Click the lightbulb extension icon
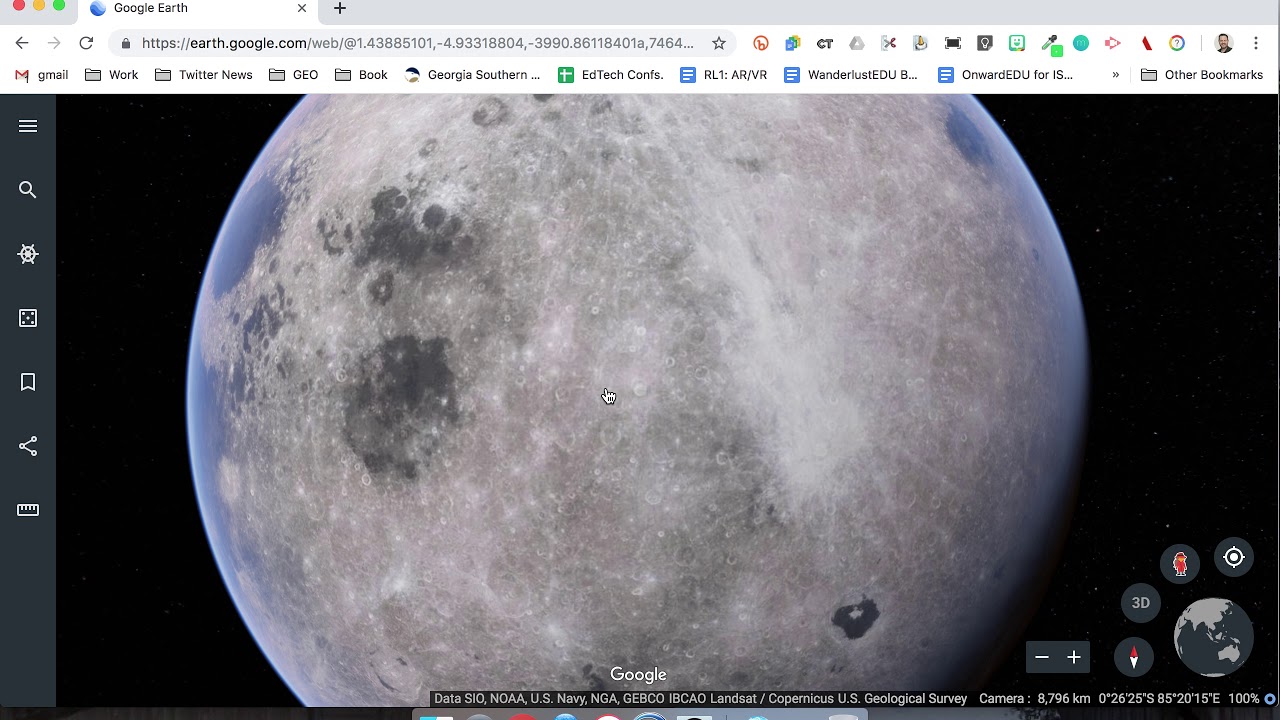 [985, 43]
